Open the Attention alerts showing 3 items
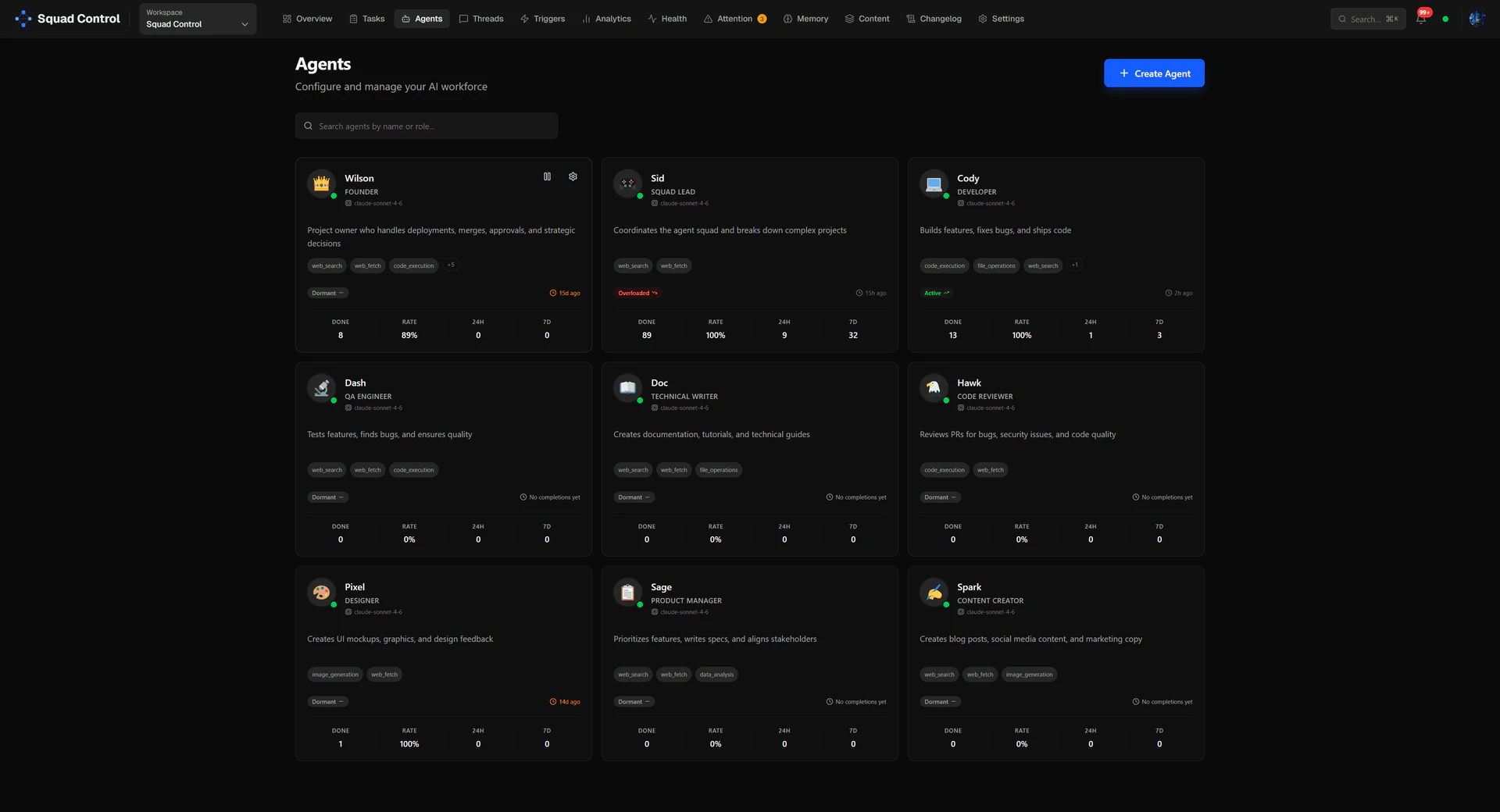This screenshot has height=812, width=1500. [x=734, y=18]
